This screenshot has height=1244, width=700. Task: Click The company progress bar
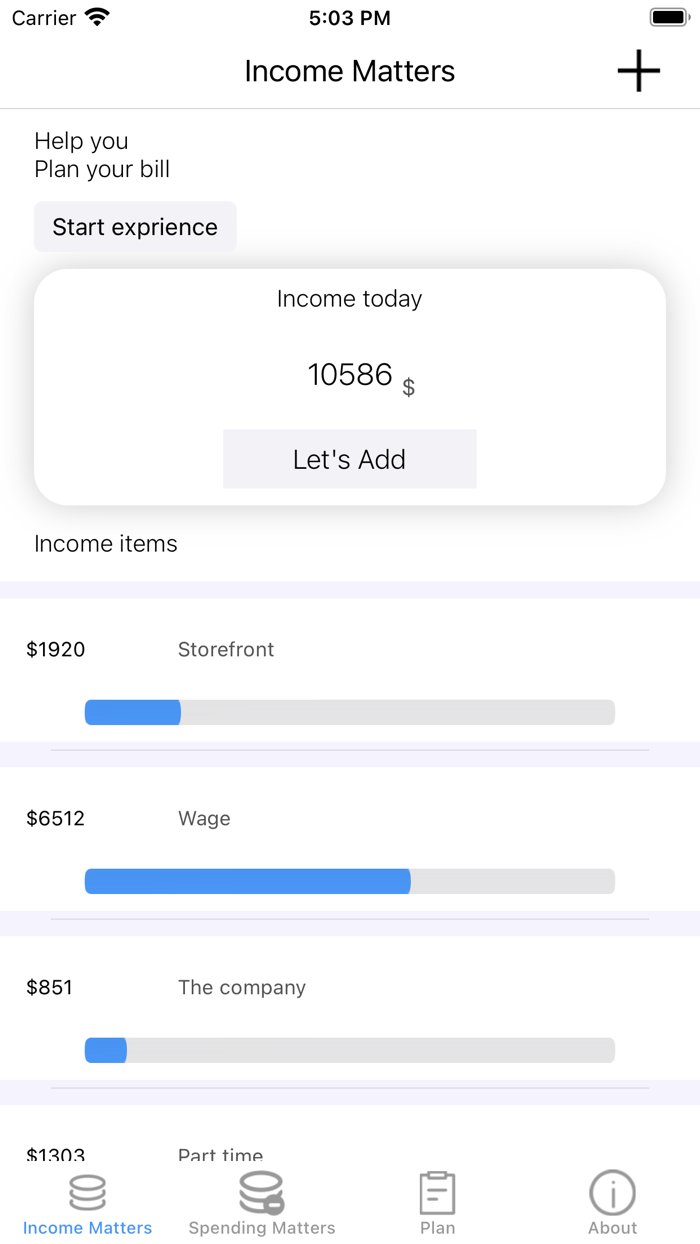[x=349, y=1050]
